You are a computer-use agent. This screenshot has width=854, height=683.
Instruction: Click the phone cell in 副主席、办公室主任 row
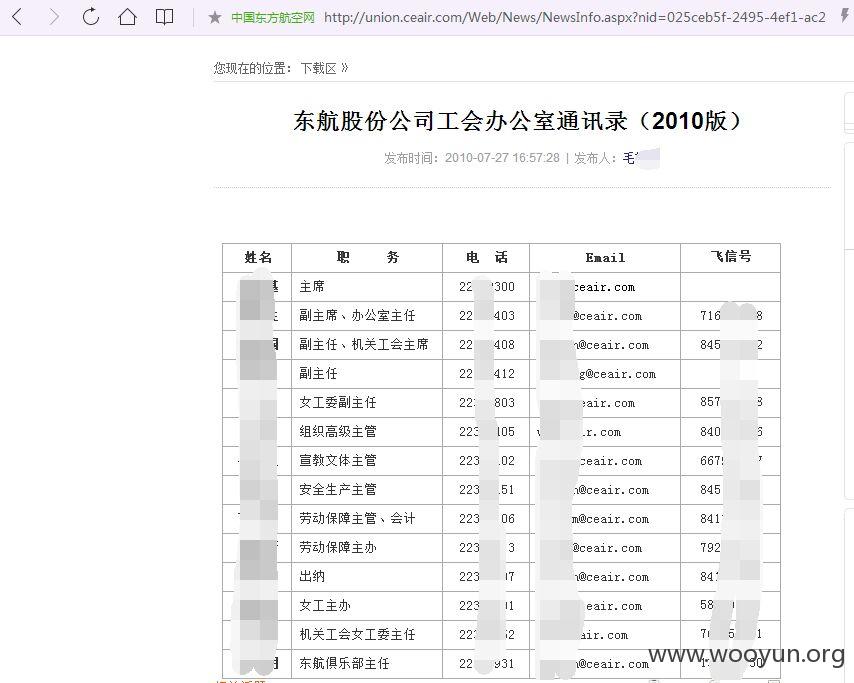tap(486, 315)
